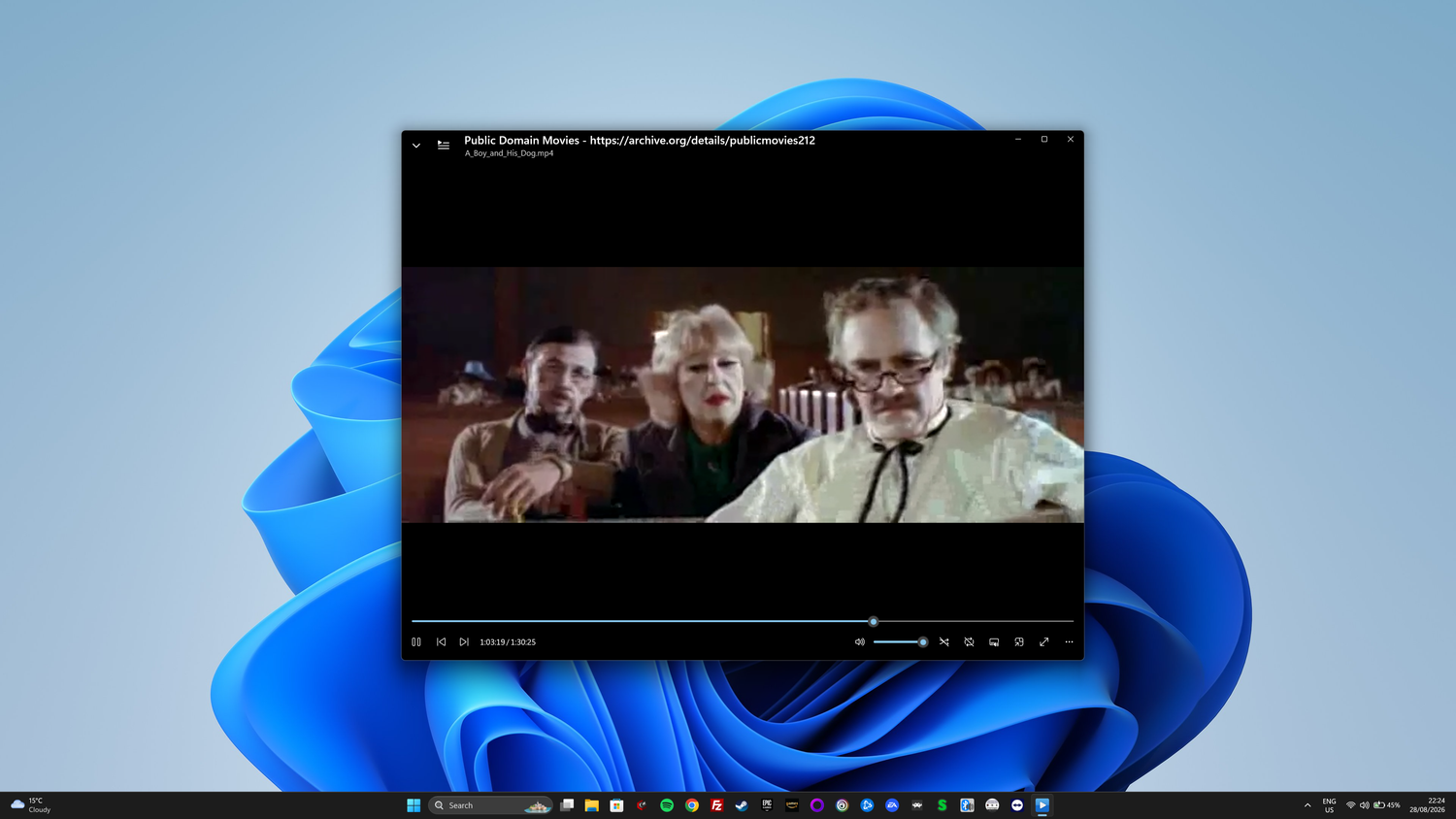
Task: Open the Windows Start menu
Action: 414,805
